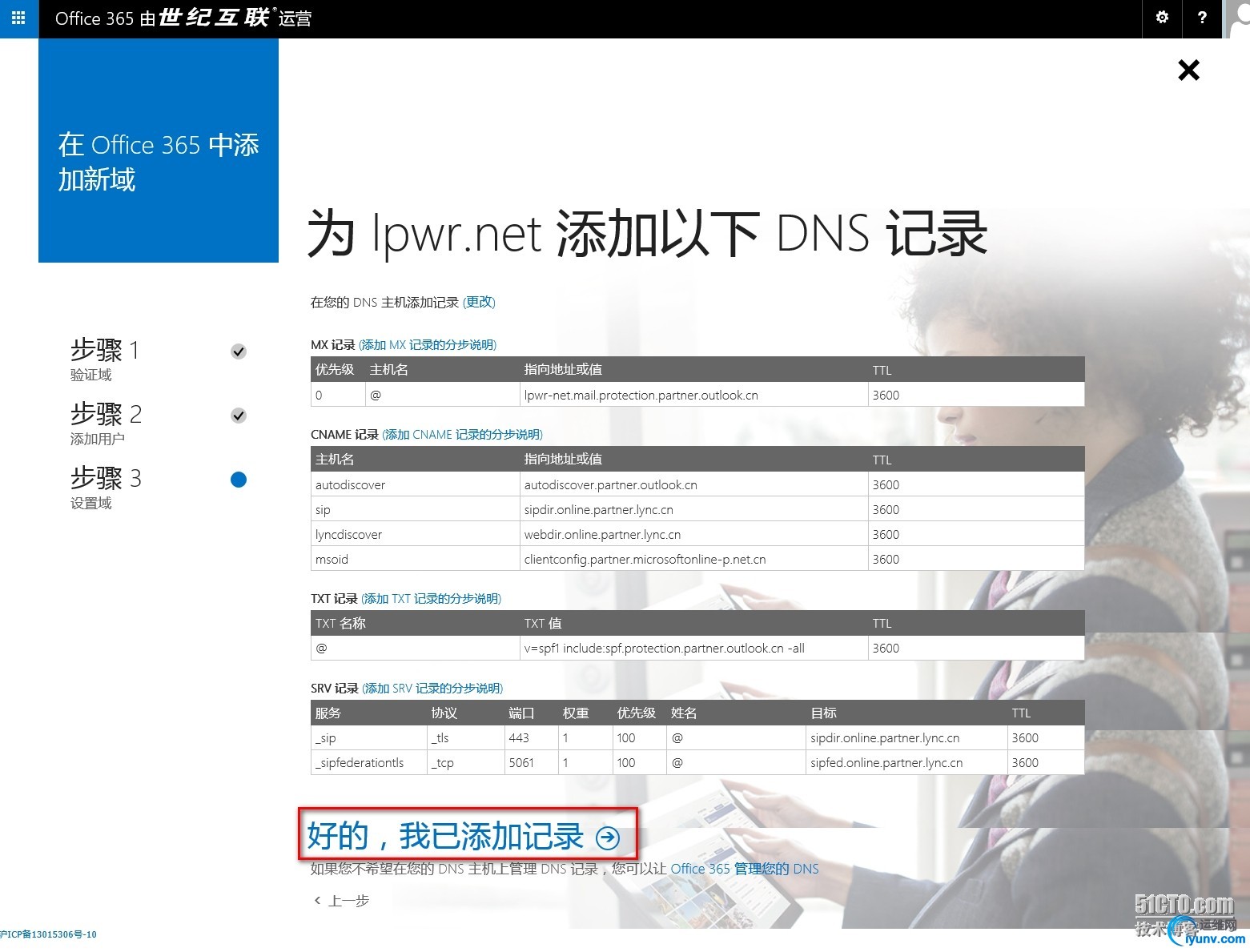Open 添加 SRV 记录的分步说明 link
1250x952 pixels.
[x=432, y=689]
